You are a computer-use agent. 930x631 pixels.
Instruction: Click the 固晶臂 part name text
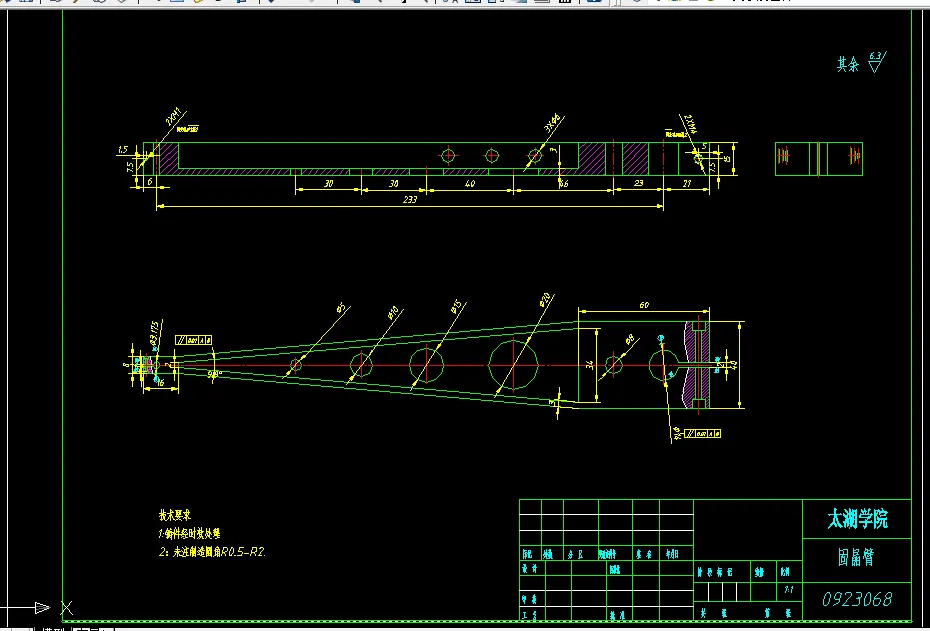(x=856, y=557)
